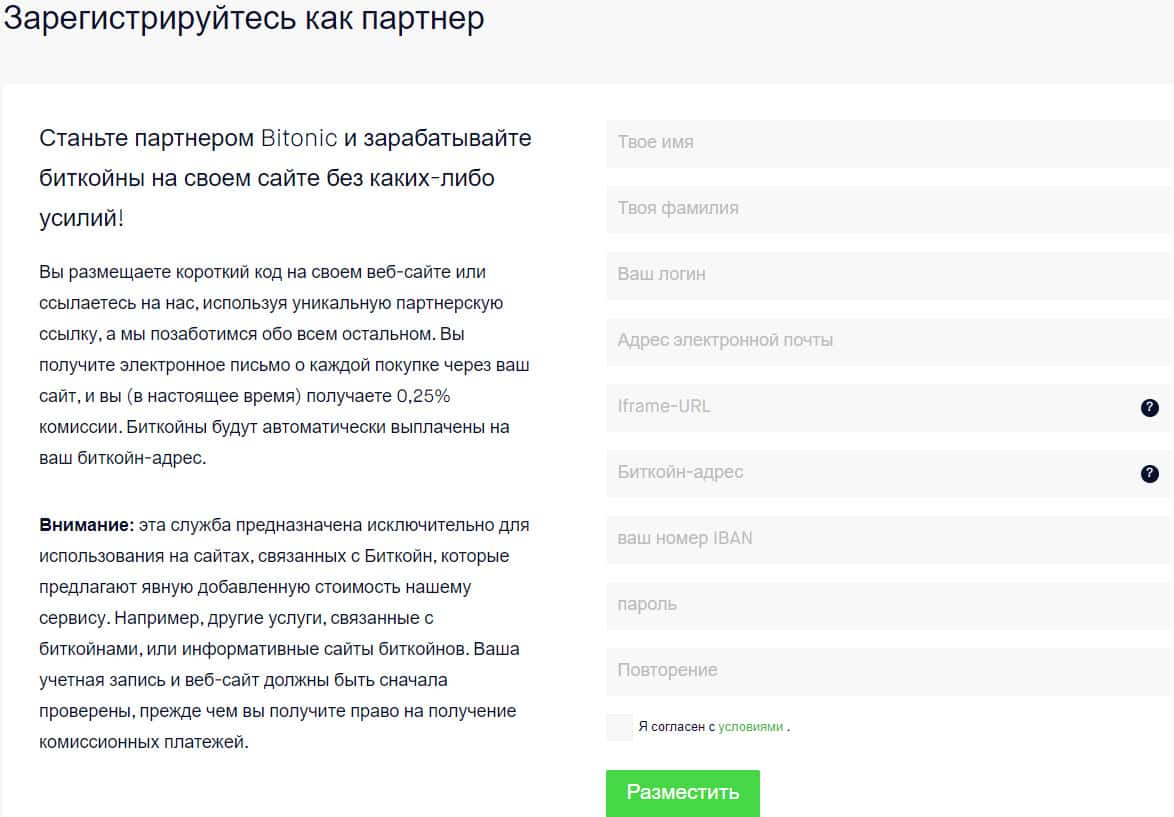This screenshot has width=1174, height=817.
Task: Click the 'Зарегистрируйтесь как партнер' page heading
Action: (244, 19)
